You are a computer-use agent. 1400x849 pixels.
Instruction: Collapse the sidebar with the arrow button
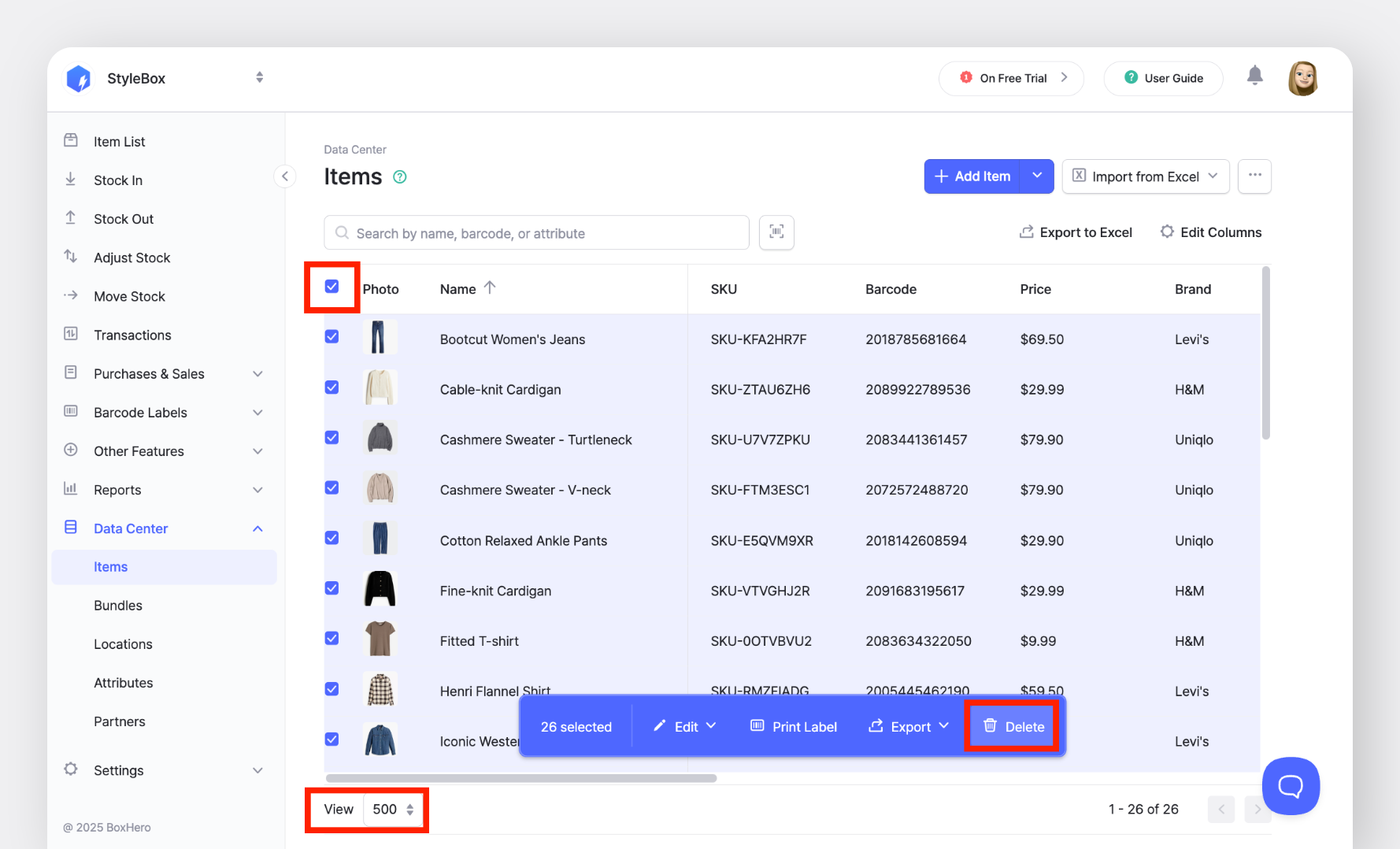click(285, 176)
